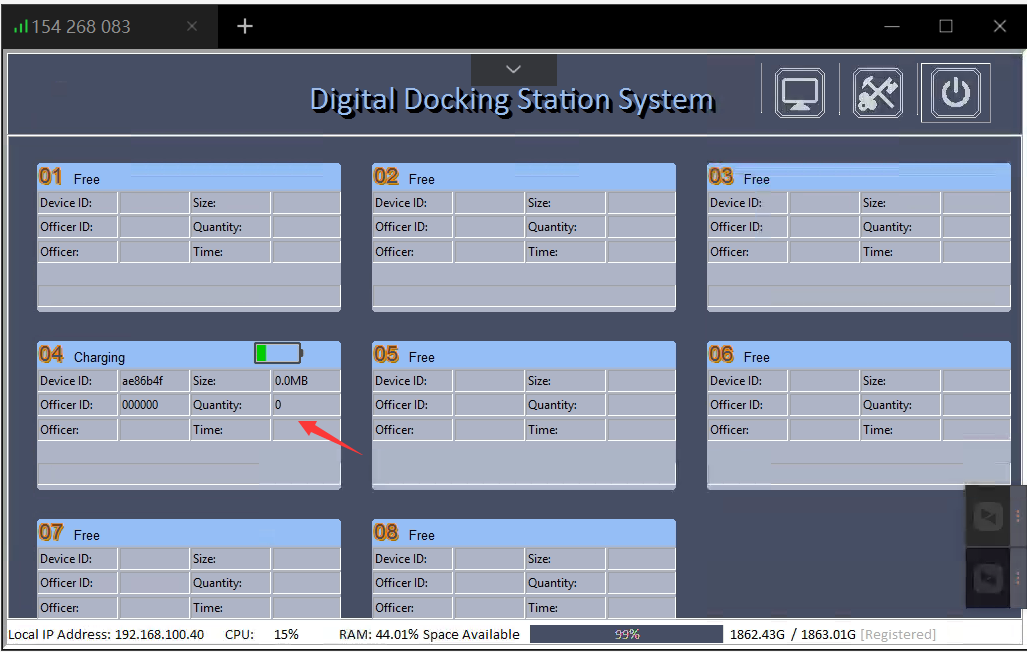Viewport: 1027px width, 652px height.
Task: Click the 99% disk usage progress bar
Action: 626,634
